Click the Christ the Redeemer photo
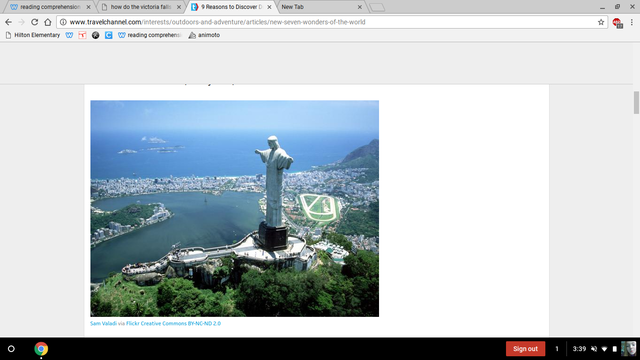This screenshot has width=640, height=360. click(x=235, y=209)
